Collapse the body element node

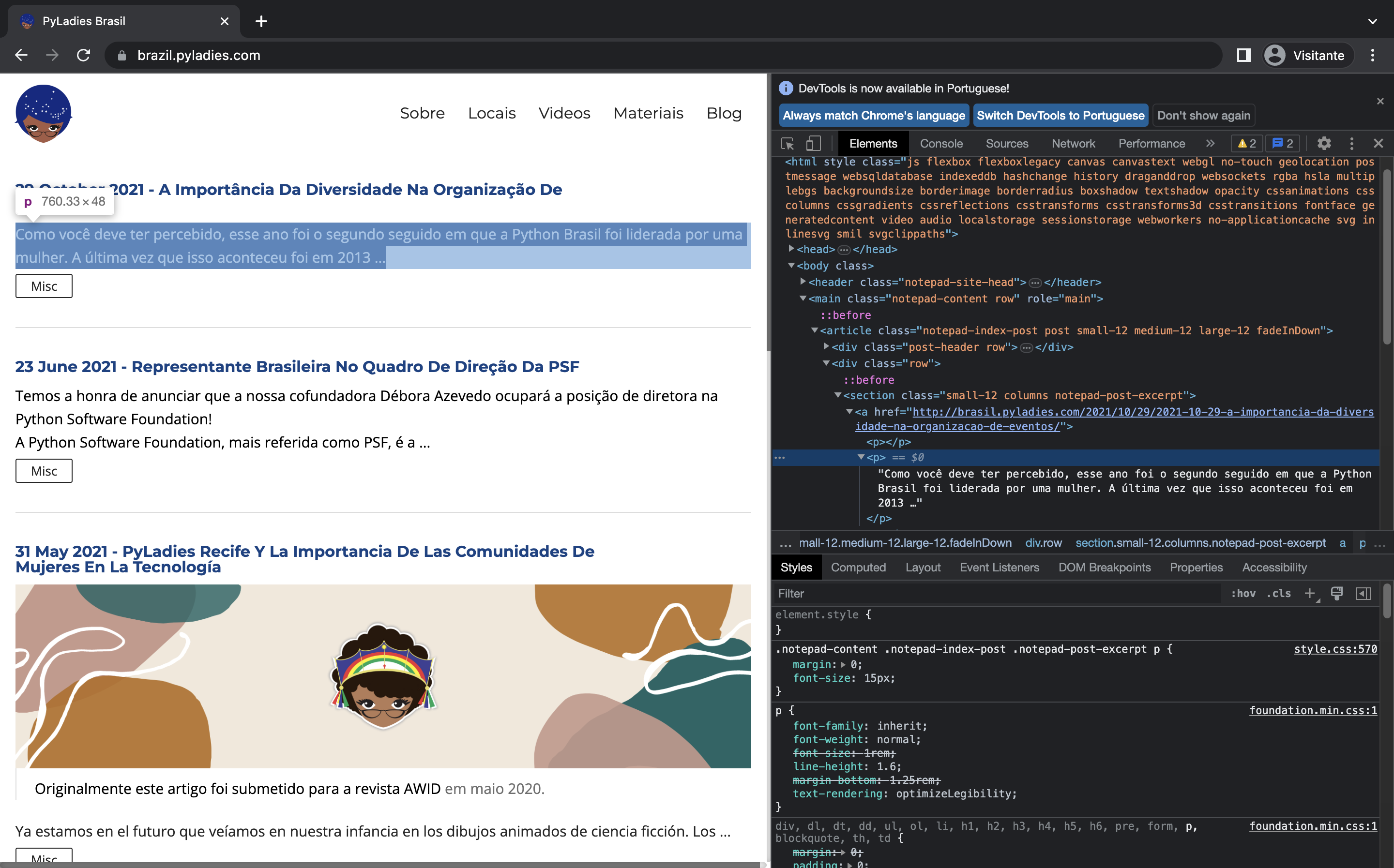pyautogui.click(x=791, y=266)
